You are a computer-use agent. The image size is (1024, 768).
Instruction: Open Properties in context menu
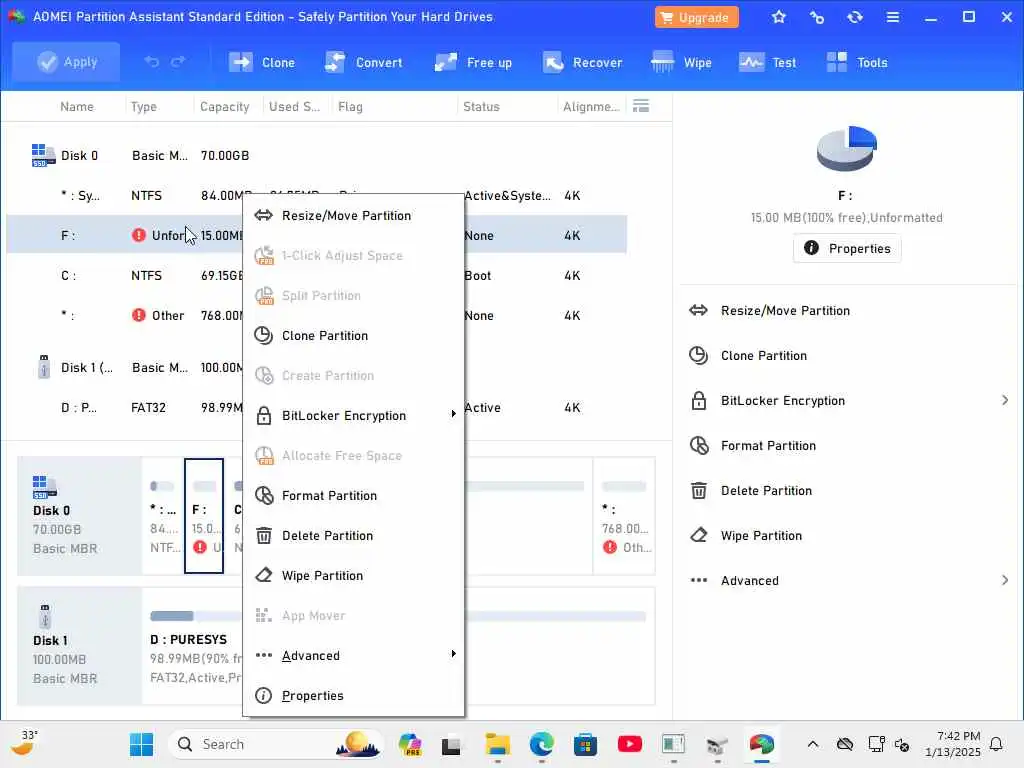point(353,696)
